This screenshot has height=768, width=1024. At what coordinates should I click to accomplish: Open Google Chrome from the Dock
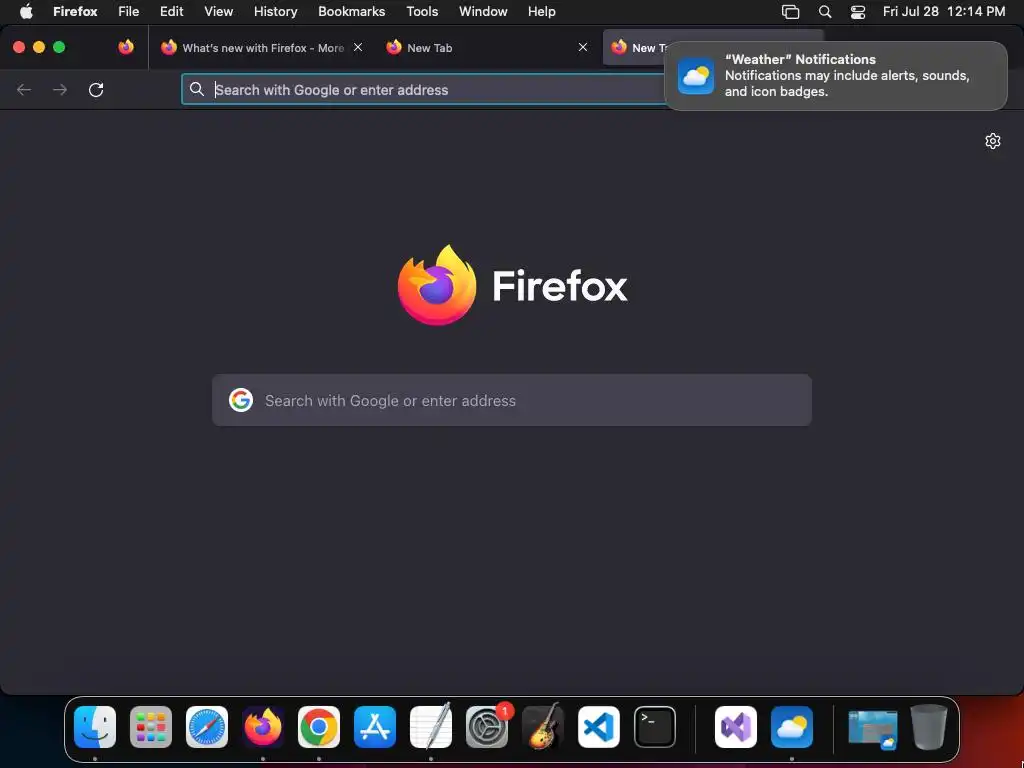coord(319,726)
